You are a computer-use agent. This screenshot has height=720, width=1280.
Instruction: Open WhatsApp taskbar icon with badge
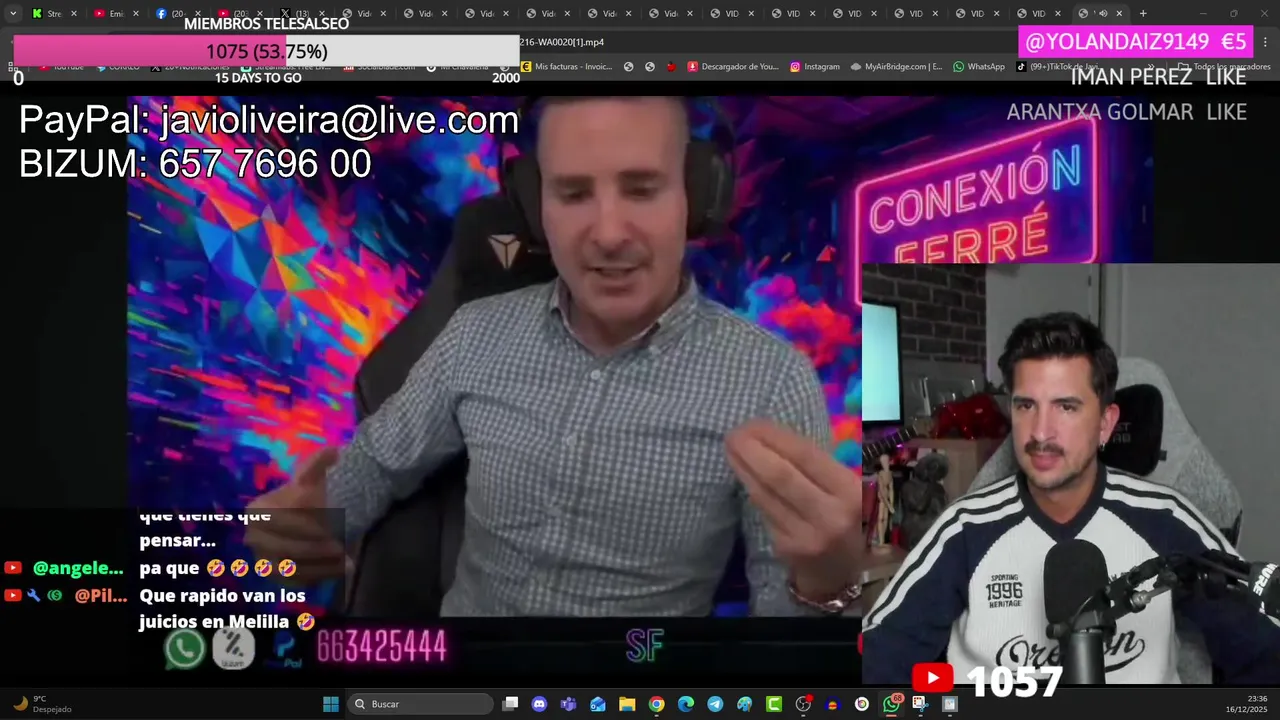tap(891, 704)
